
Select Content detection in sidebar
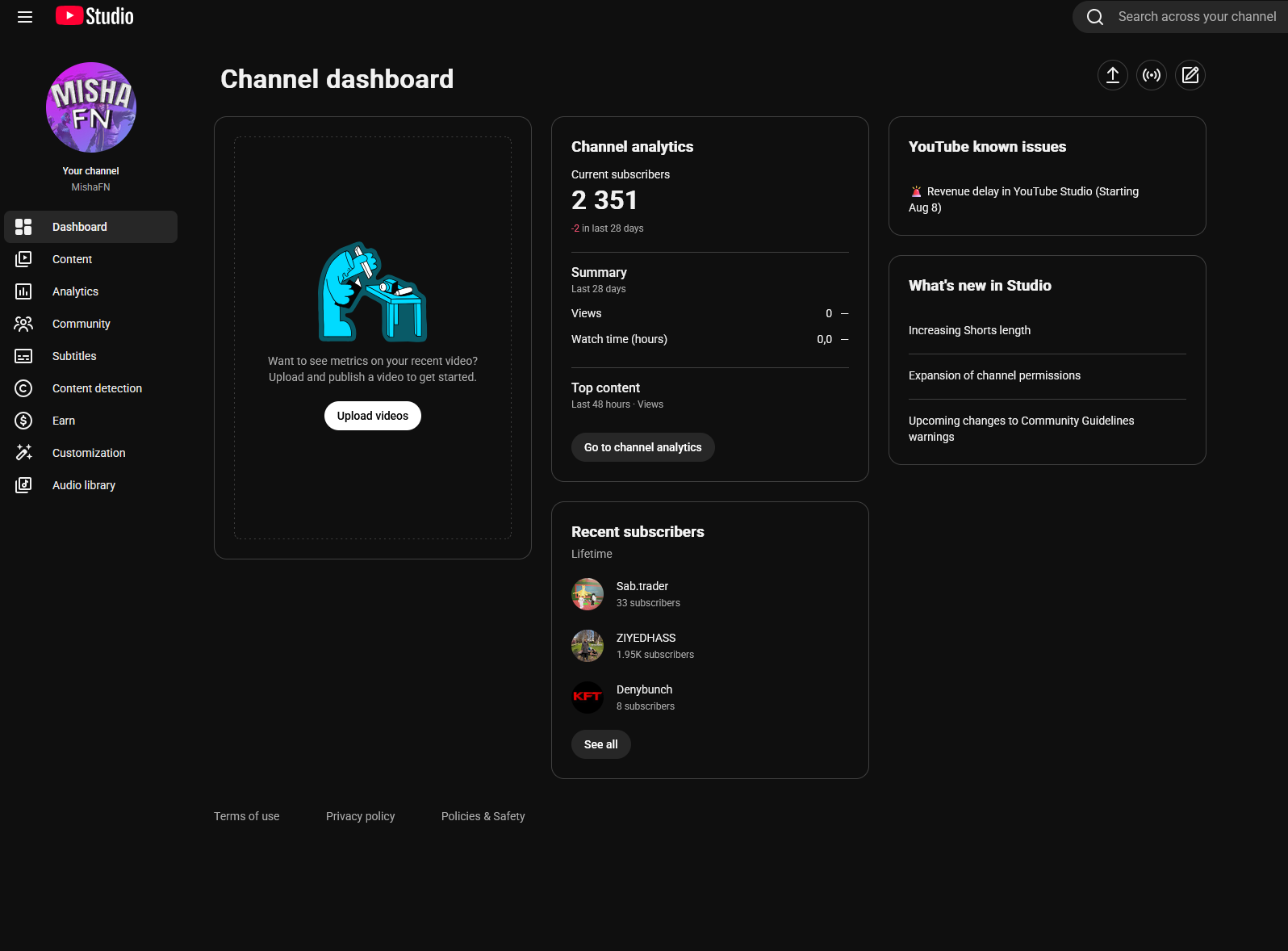pos(90,388)
